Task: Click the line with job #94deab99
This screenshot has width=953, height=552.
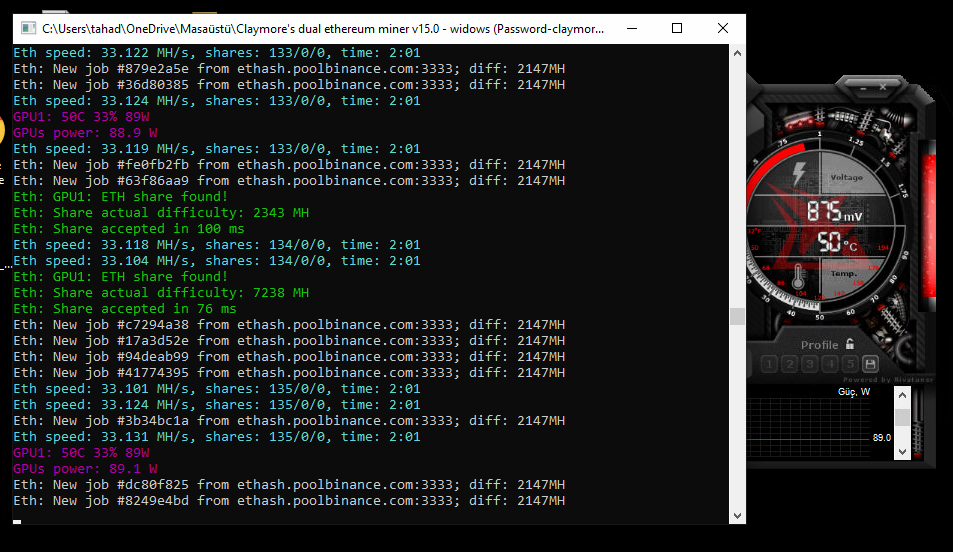Action: [x=289, y=357]
